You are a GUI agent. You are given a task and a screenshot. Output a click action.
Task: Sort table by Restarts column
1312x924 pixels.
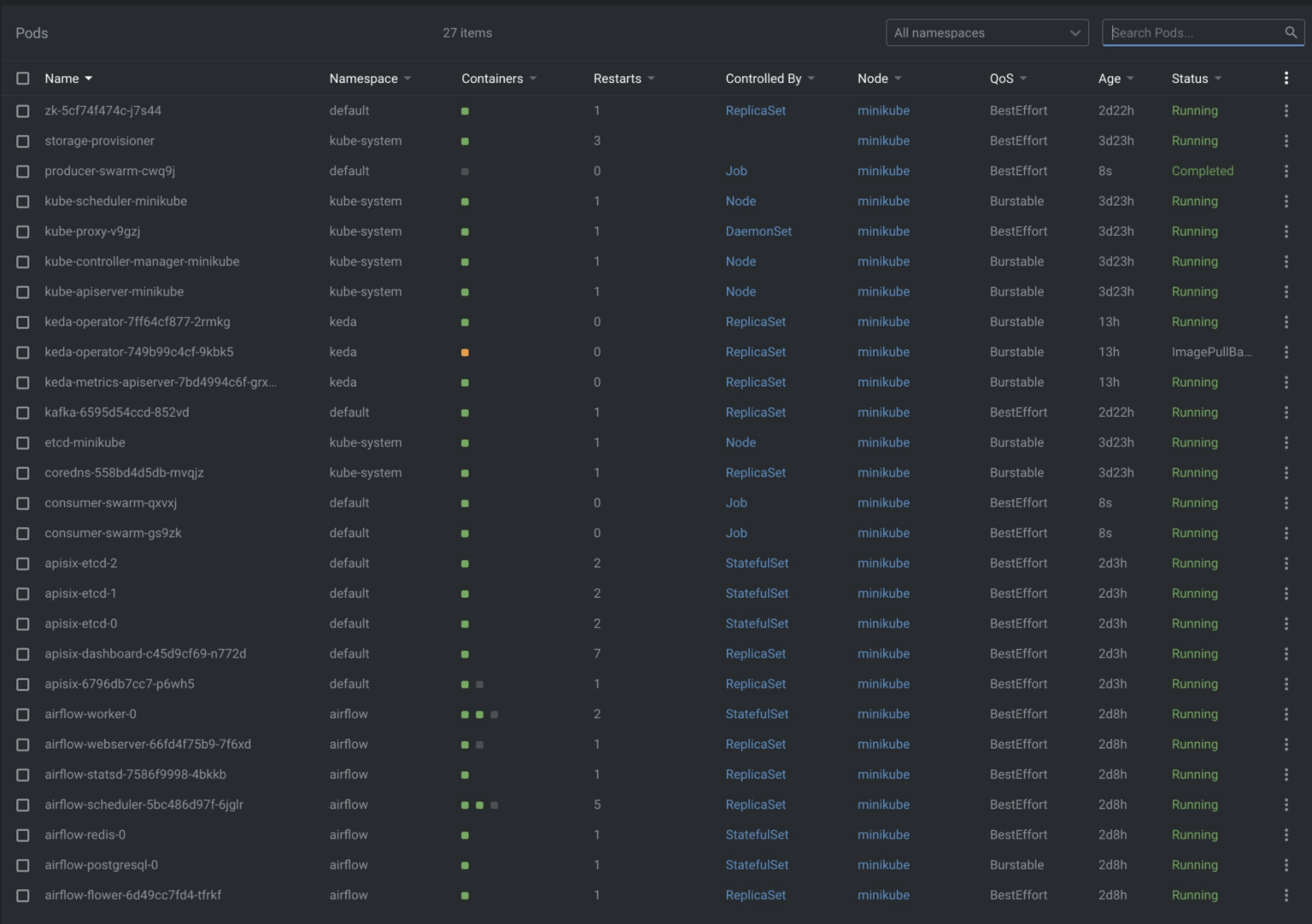point(617,79)
